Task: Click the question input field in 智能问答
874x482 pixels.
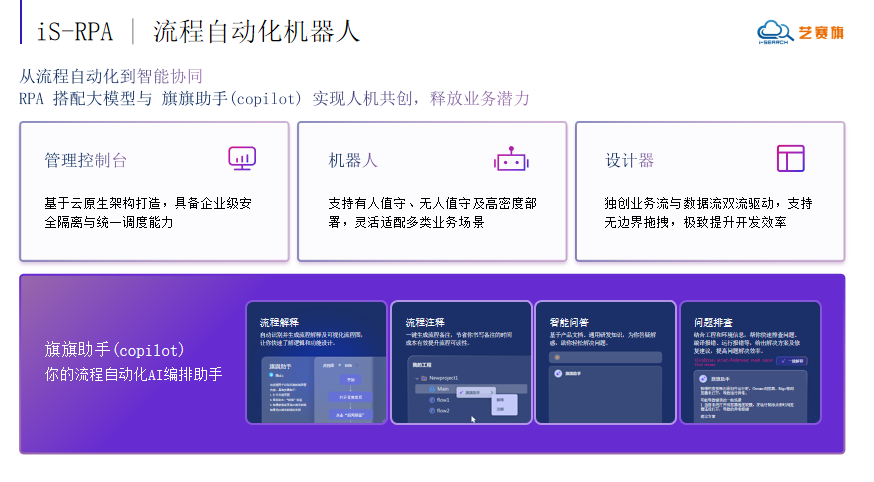Action: (x=605, y=356)
